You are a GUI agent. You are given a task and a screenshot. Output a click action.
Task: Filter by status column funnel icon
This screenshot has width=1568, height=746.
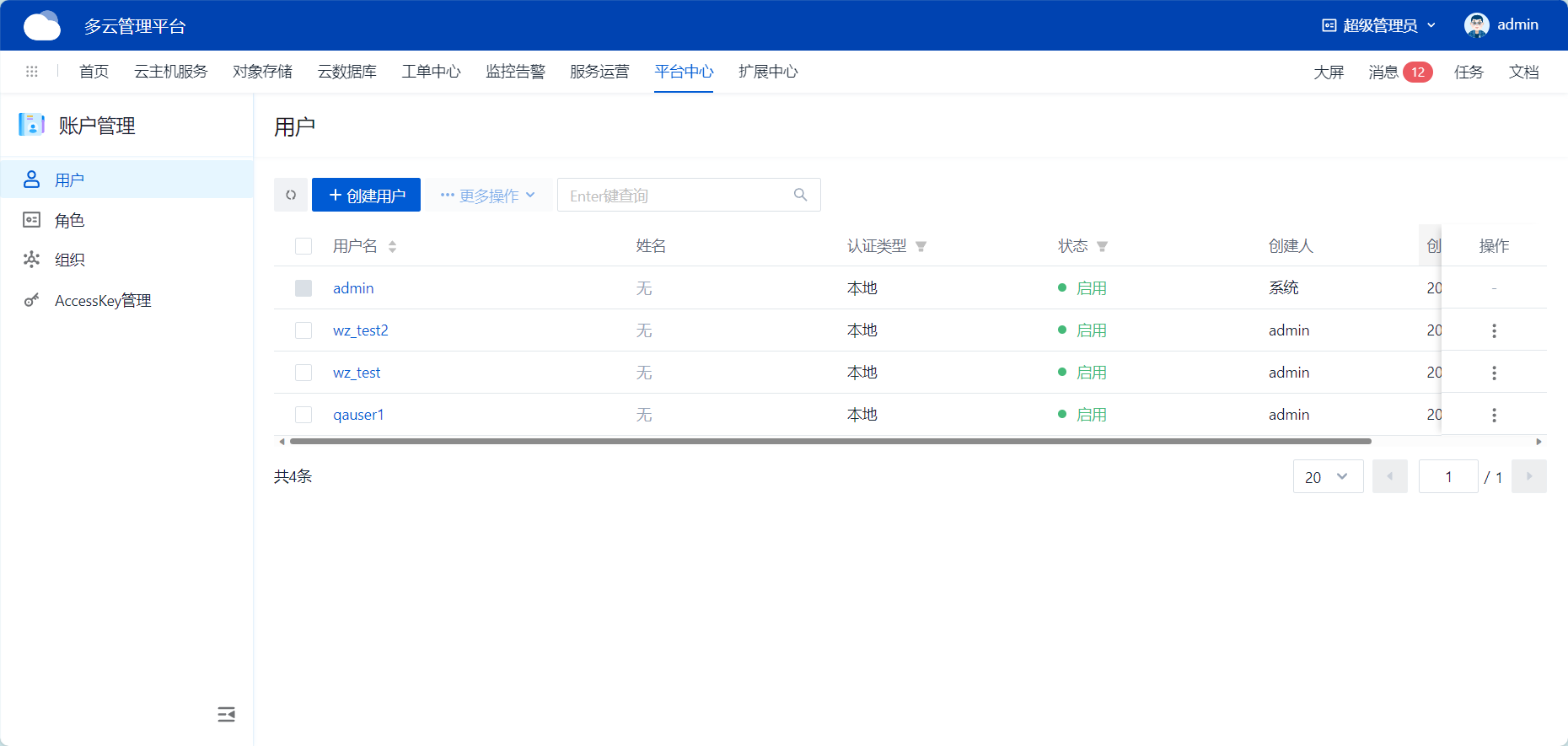1102,246
